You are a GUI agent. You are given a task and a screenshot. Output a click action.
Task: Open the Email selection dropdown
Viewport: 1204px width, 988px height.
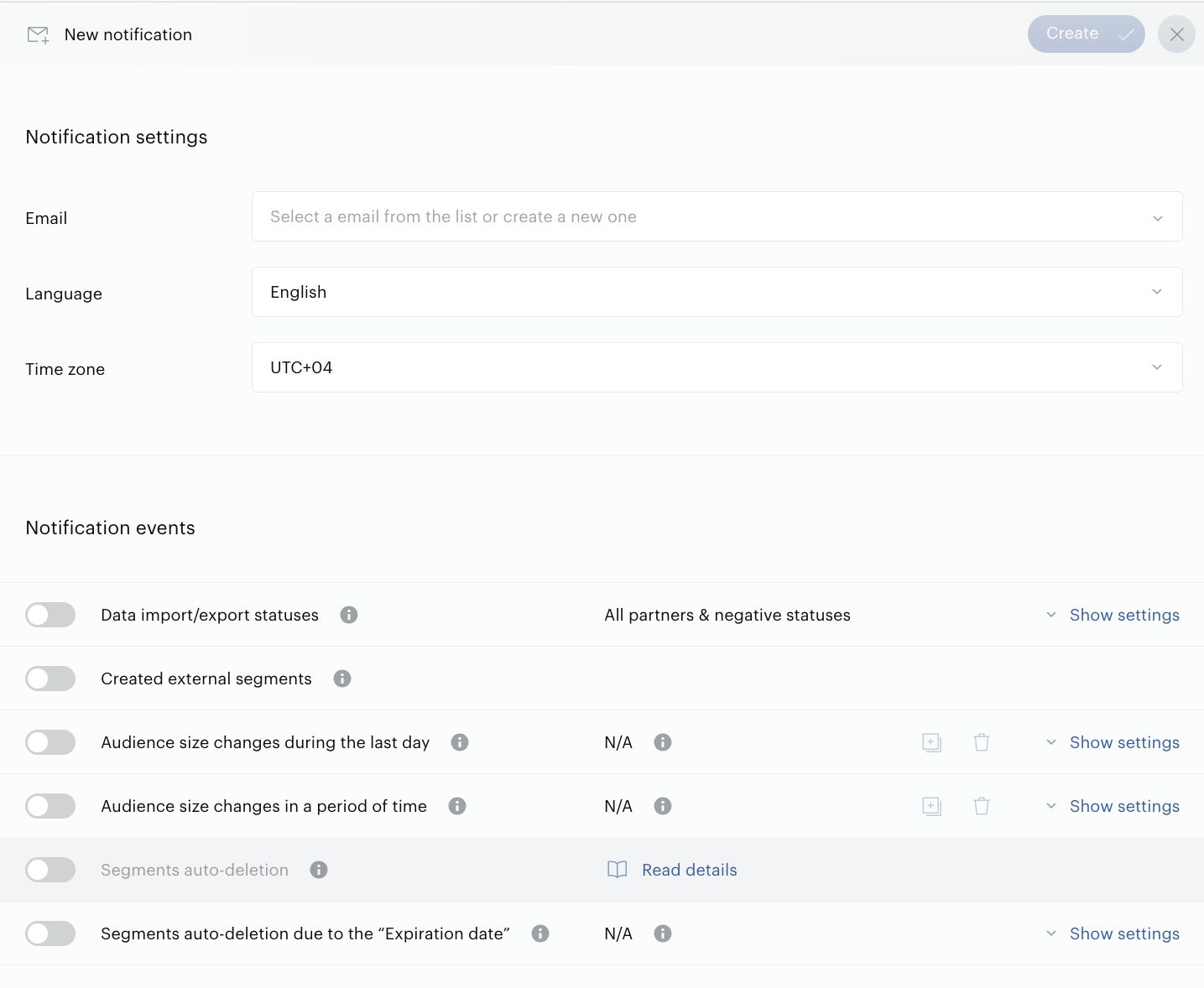click(717, 216)
